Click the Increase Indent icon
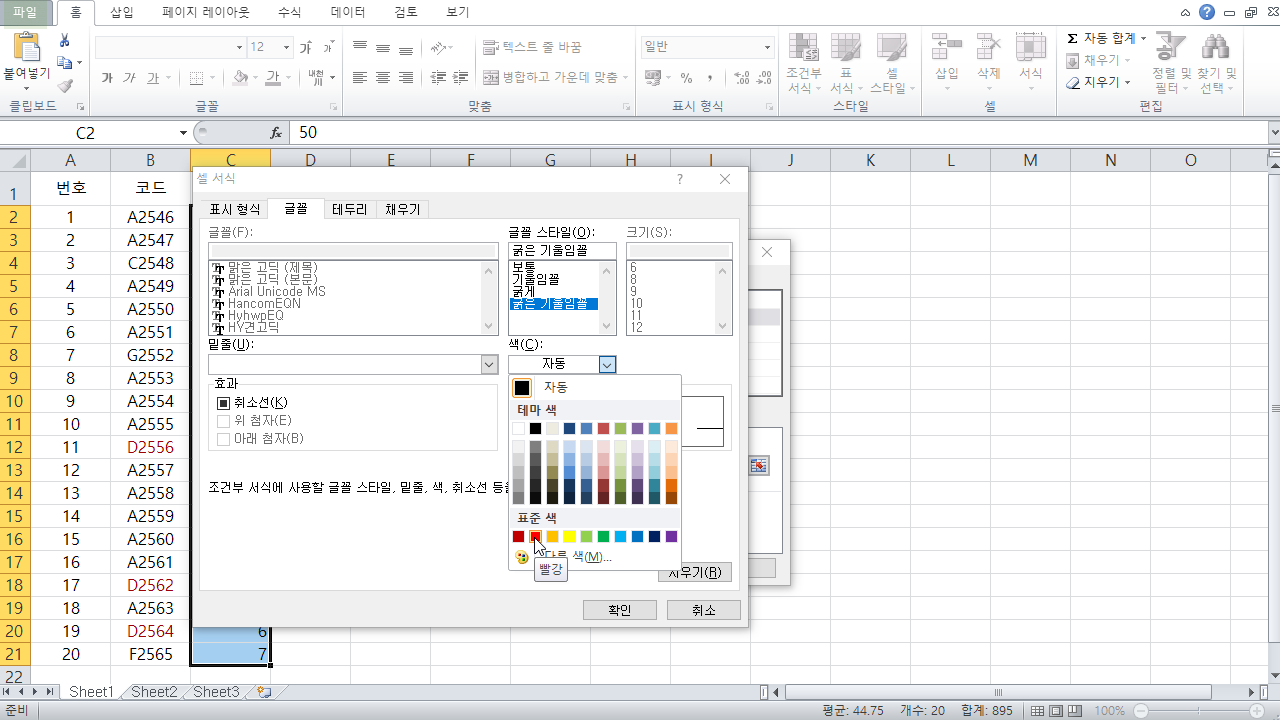The image size is (1280, 720). 461,78
